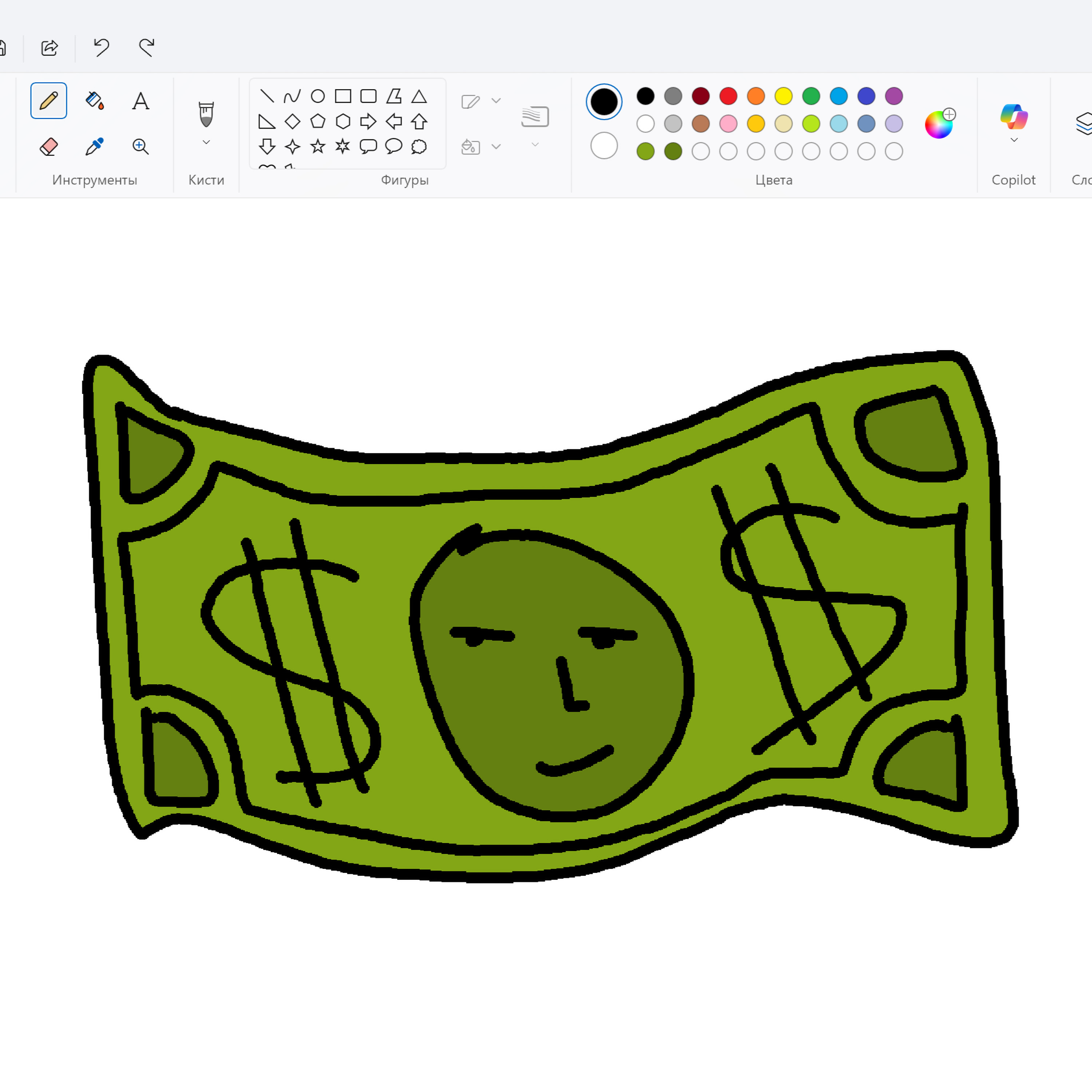Select the Color picker eyedropper tool
1092x1092 pixels.
pyautogui.click(x=94, y=146)
